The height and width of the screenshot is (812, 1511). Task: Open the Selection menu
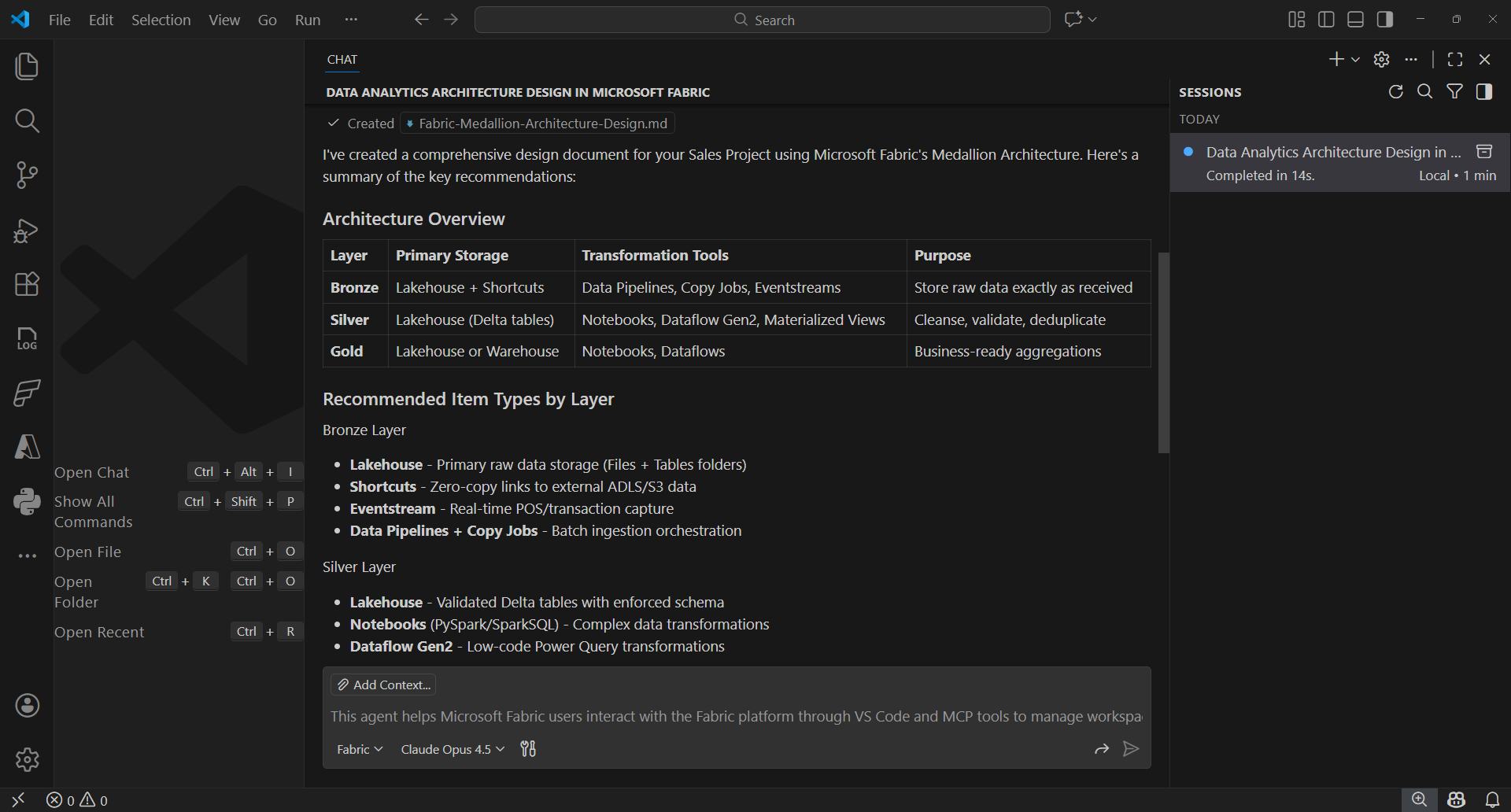(x=161, y=20)
